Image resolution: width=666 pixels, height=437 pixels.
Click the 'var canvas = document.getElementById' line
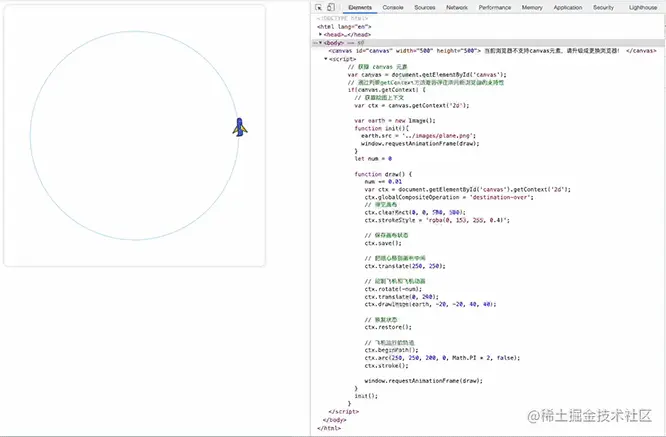pyautogui.click(x=427, y=75)
